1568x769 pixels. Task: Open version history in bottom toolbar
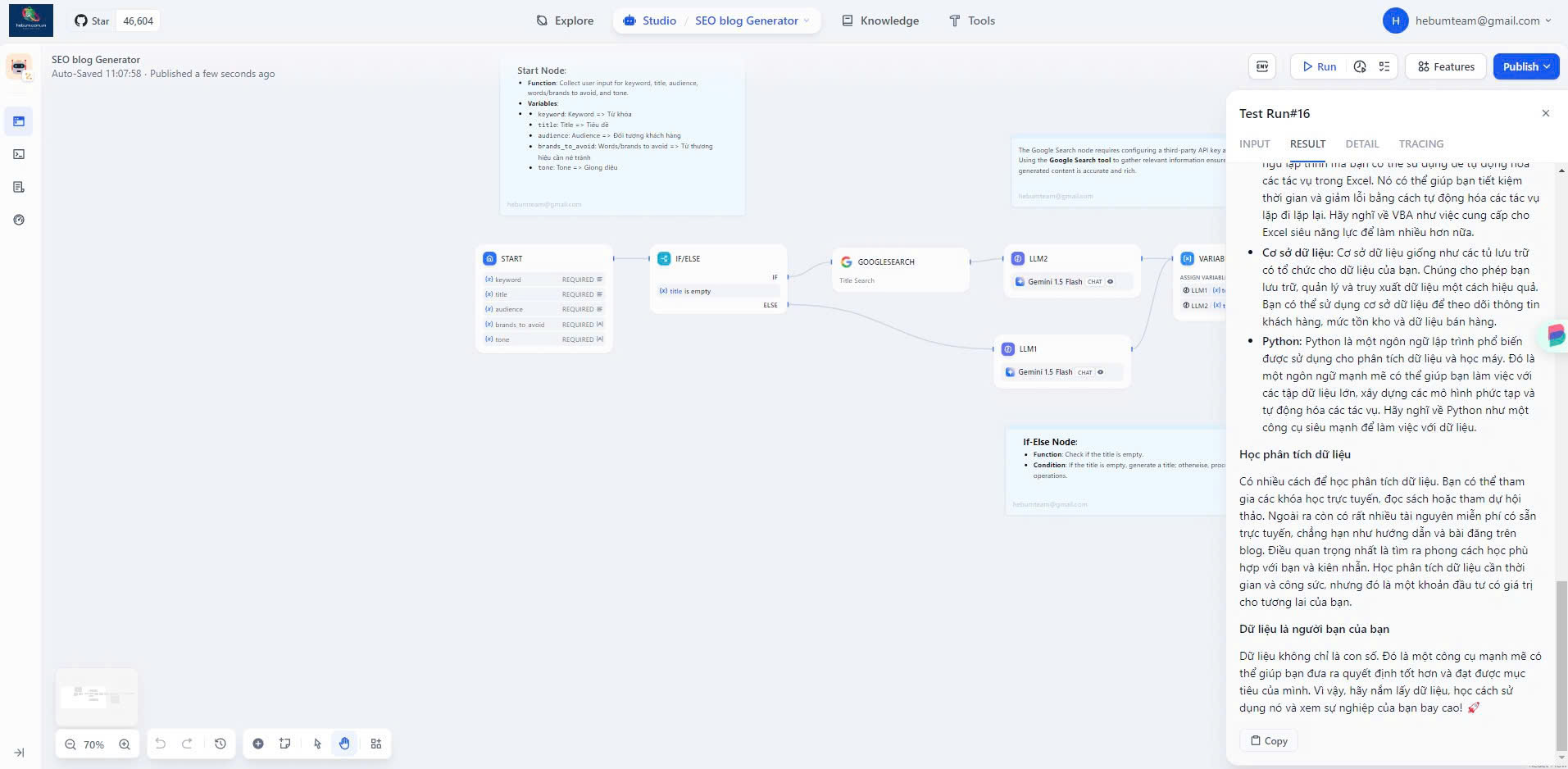click(x=220, y=744)
